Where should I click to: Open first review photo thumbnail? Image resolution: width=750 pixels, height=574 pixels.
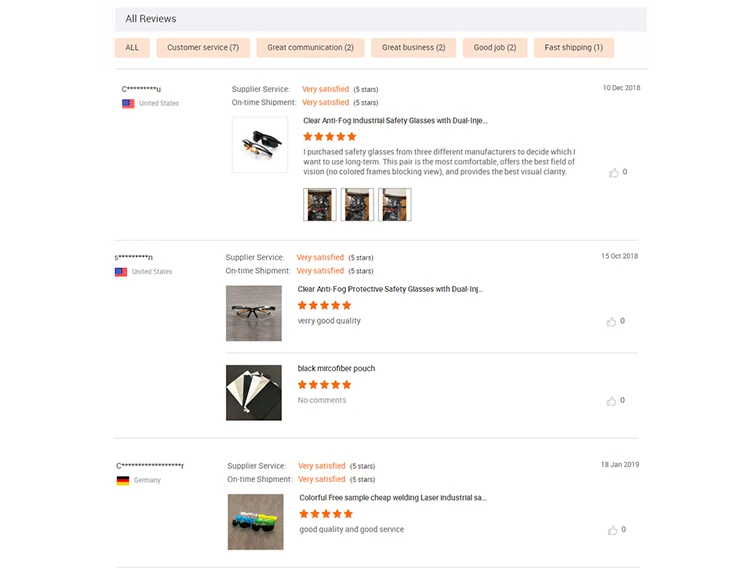[x=320, y=204]
